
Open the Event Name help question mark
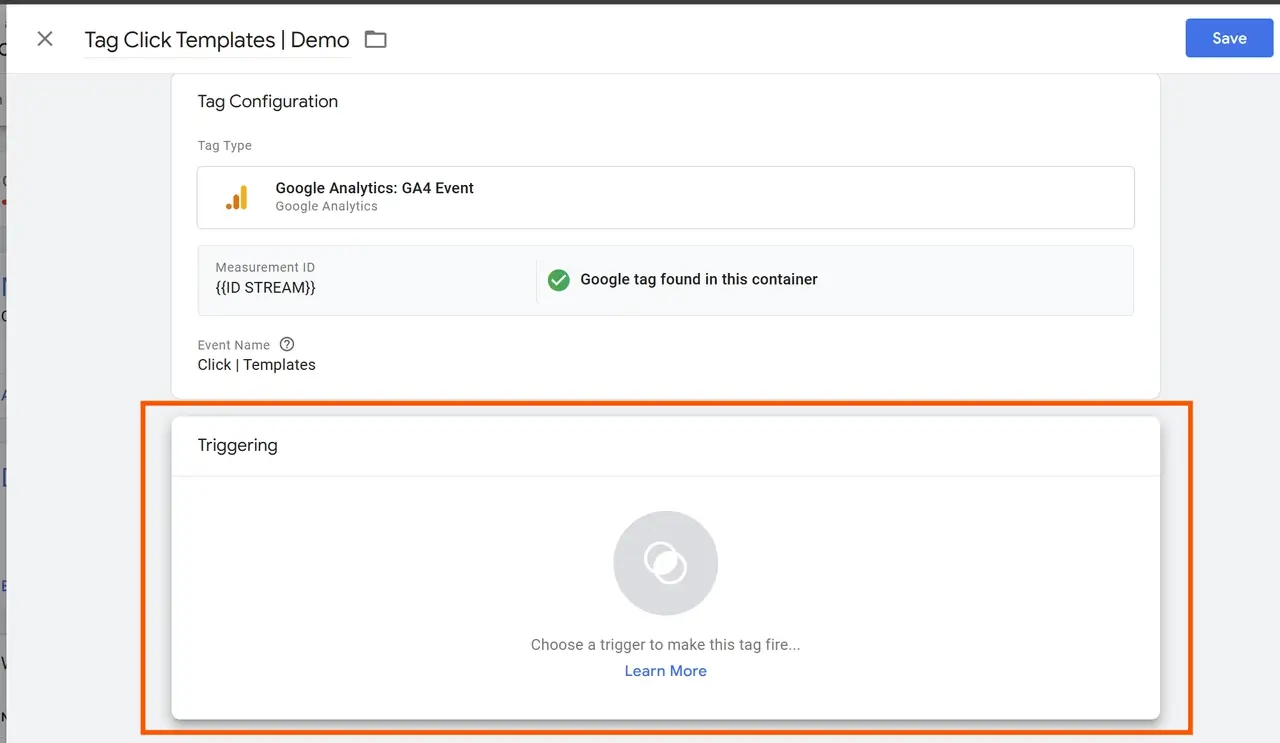point(287,344)
